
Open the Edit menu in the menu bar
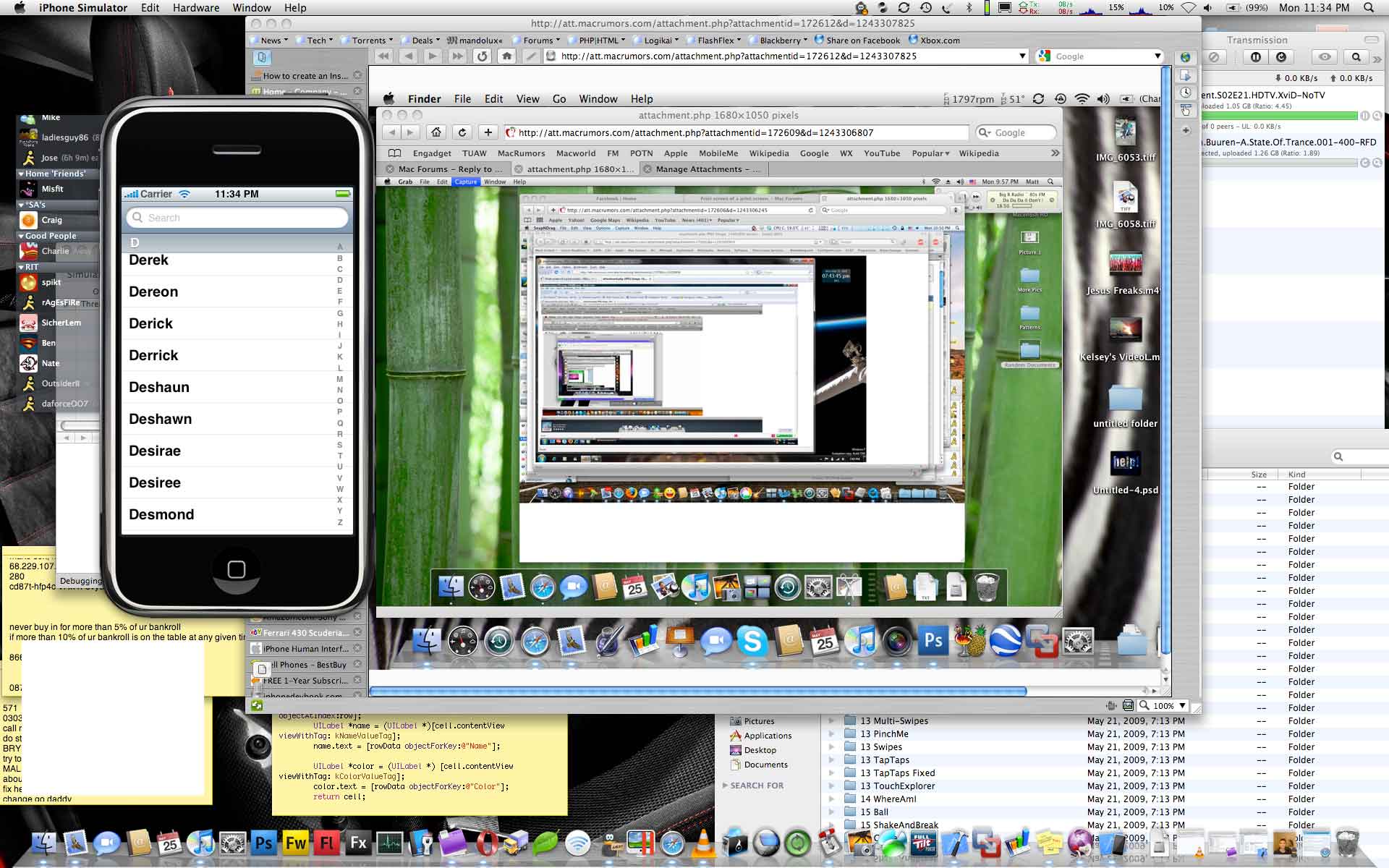[x=150, y=8]
